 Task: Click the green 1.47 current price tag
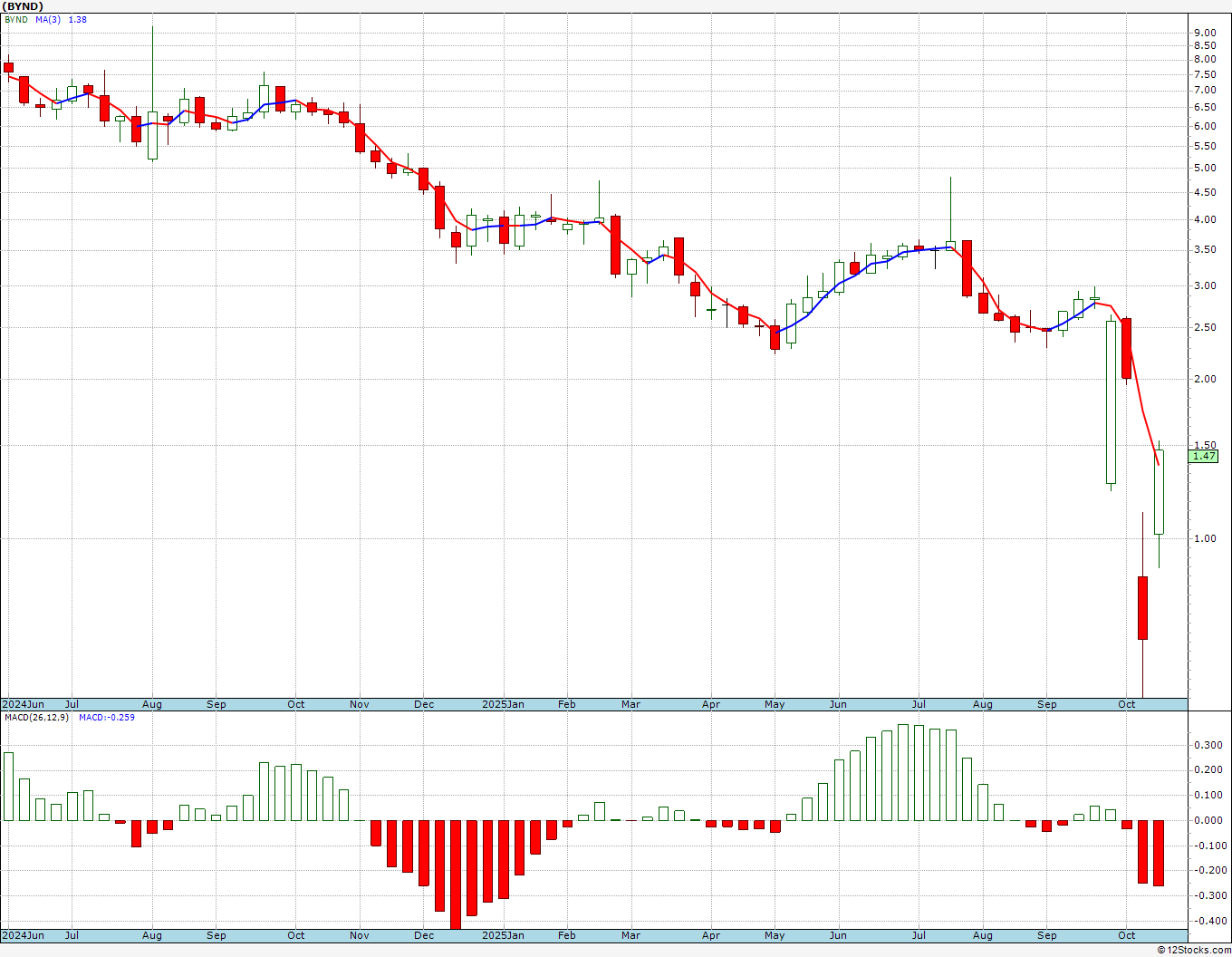click(1204, 457)
